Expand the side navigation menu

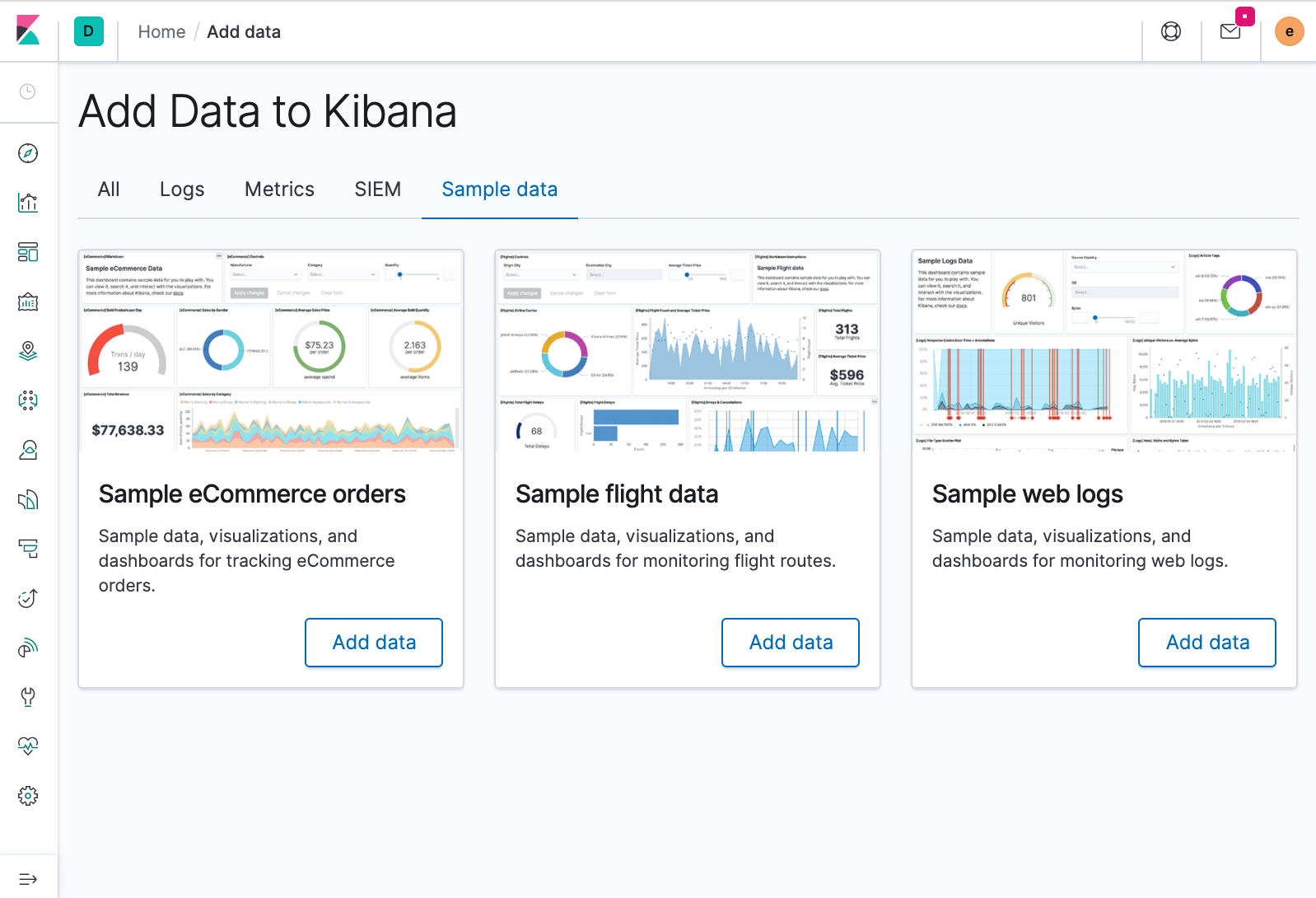(28, 879)
